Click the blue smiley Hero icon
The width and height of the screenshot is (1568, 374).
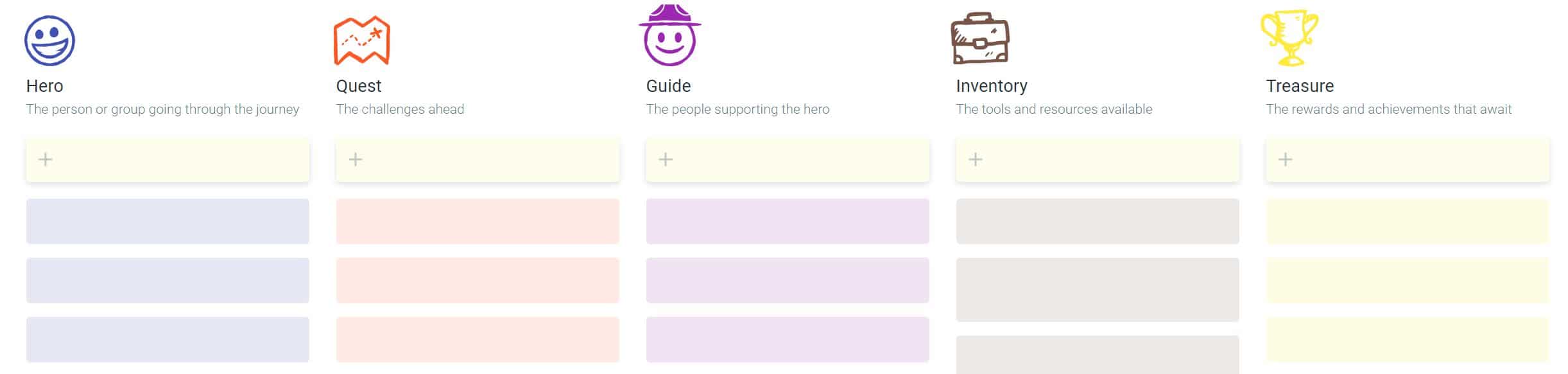(x=49, y=40)
